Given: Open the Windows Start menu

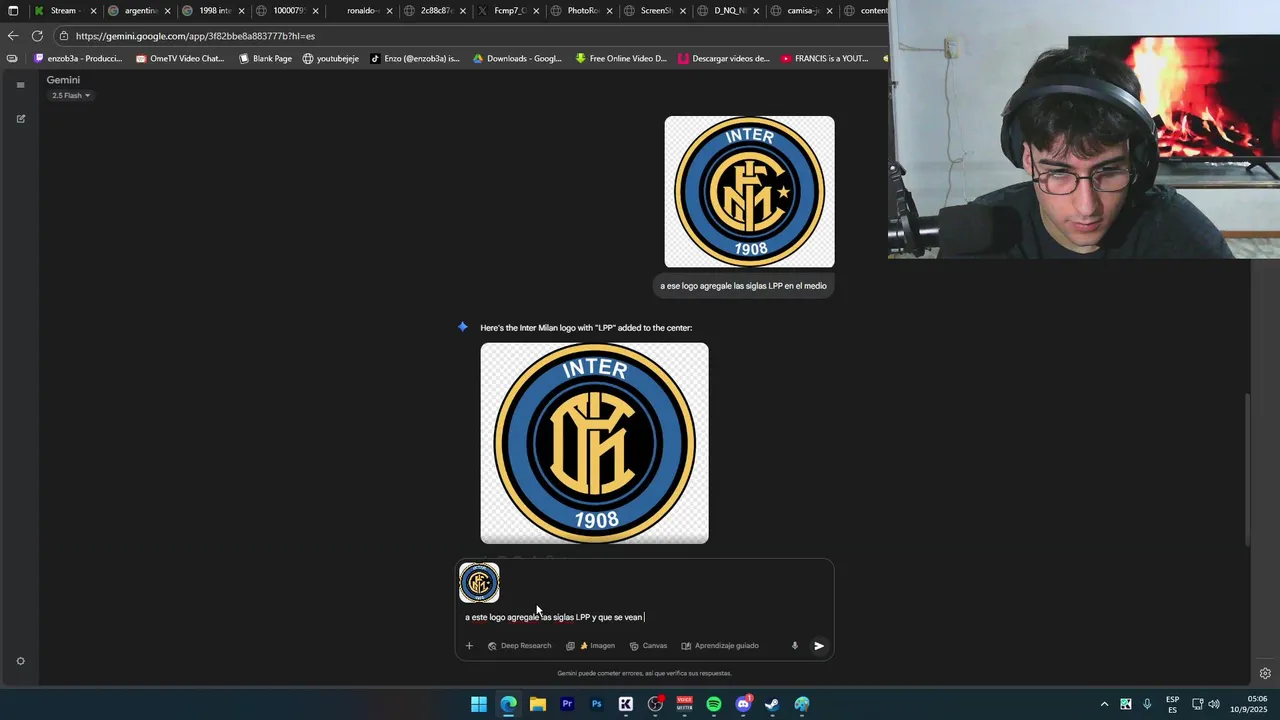Looking at the screenshot, I should click(x=479, y=704).
